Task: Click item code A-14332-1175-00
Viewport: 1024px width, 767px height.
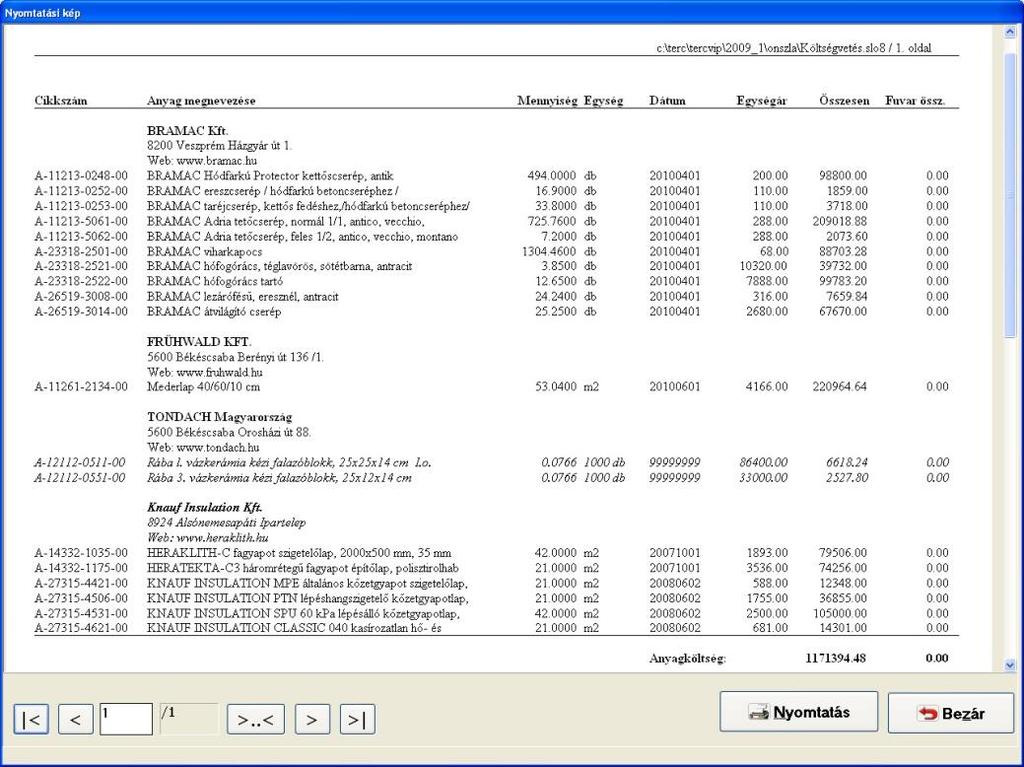Action: click(81, 568)
